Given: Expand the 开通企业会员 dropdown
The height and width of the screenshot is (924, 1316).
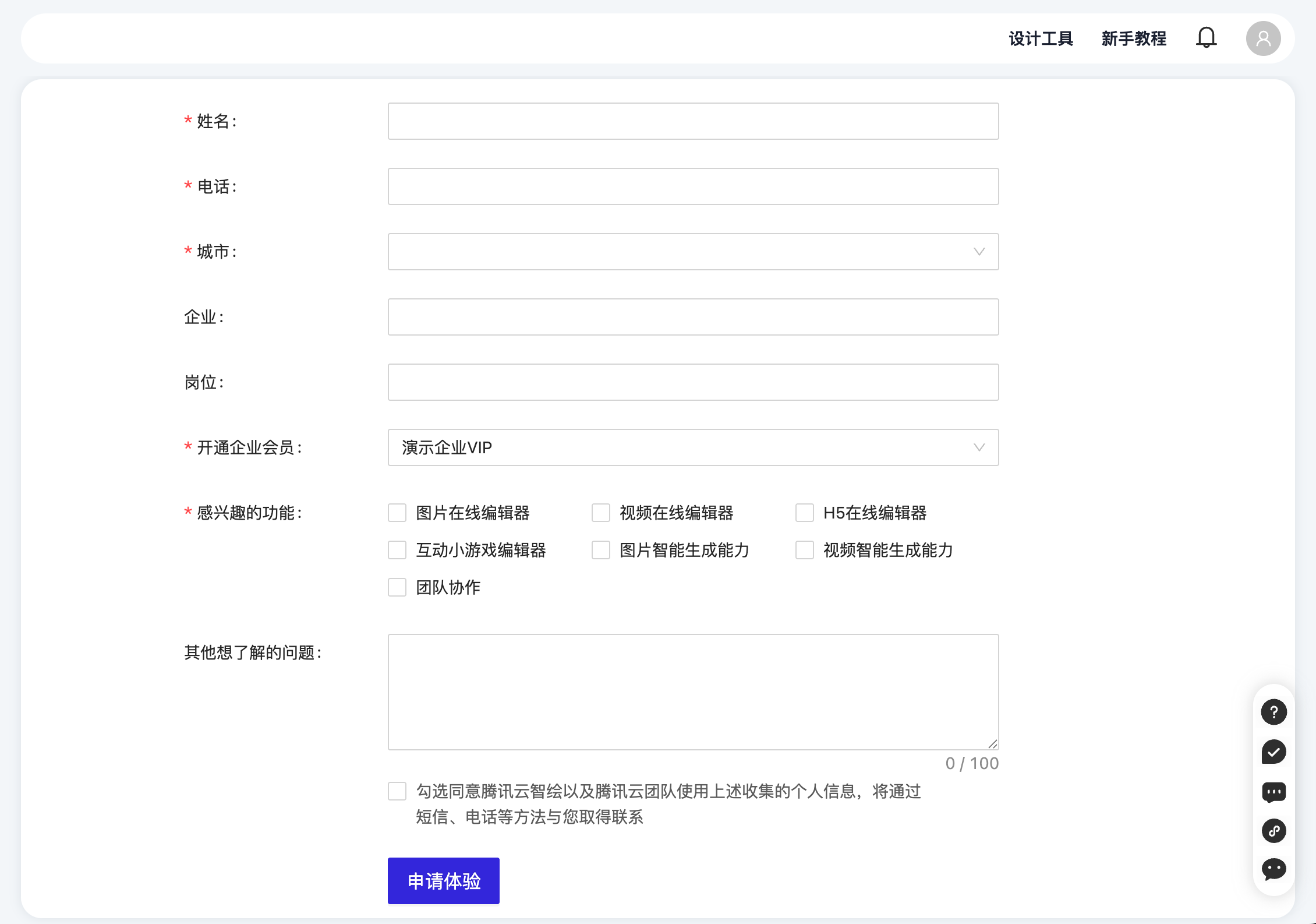Looking at the screenshot, I should pyautogui.click(x=693, y=447).
